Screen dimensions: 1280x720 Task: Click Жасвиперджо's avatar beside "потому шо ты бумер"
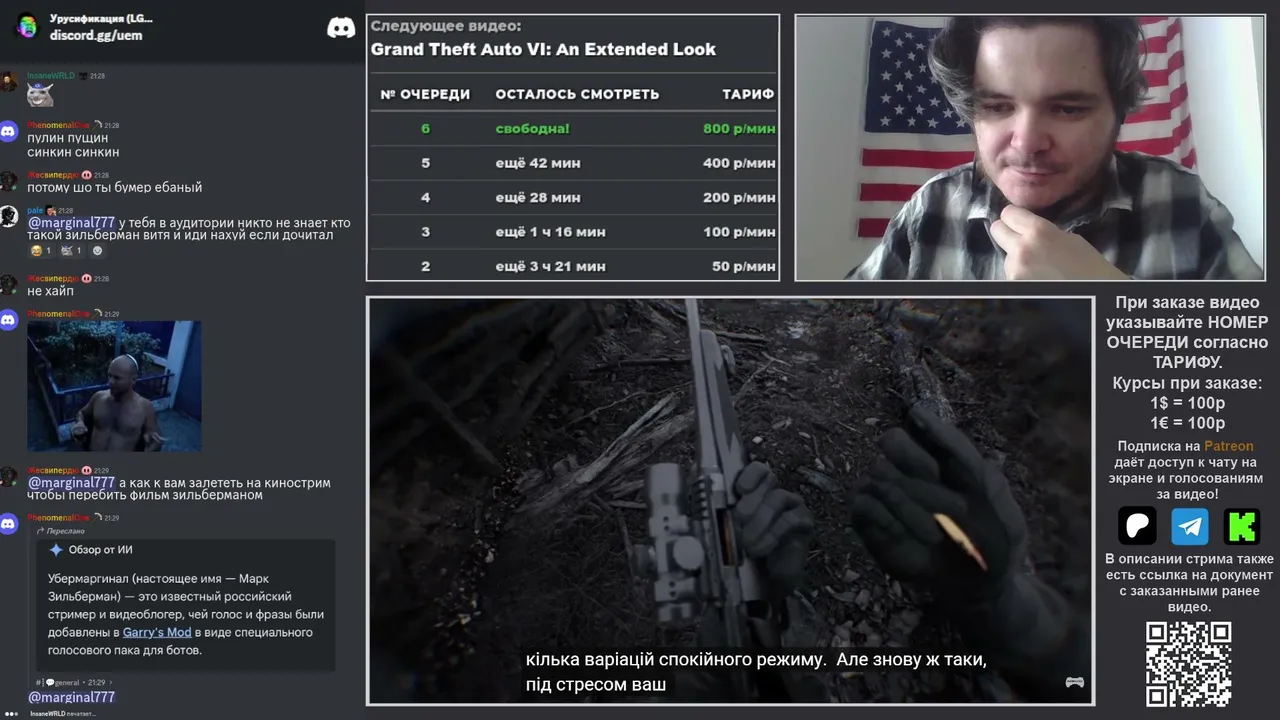click(x=8, y=181)
